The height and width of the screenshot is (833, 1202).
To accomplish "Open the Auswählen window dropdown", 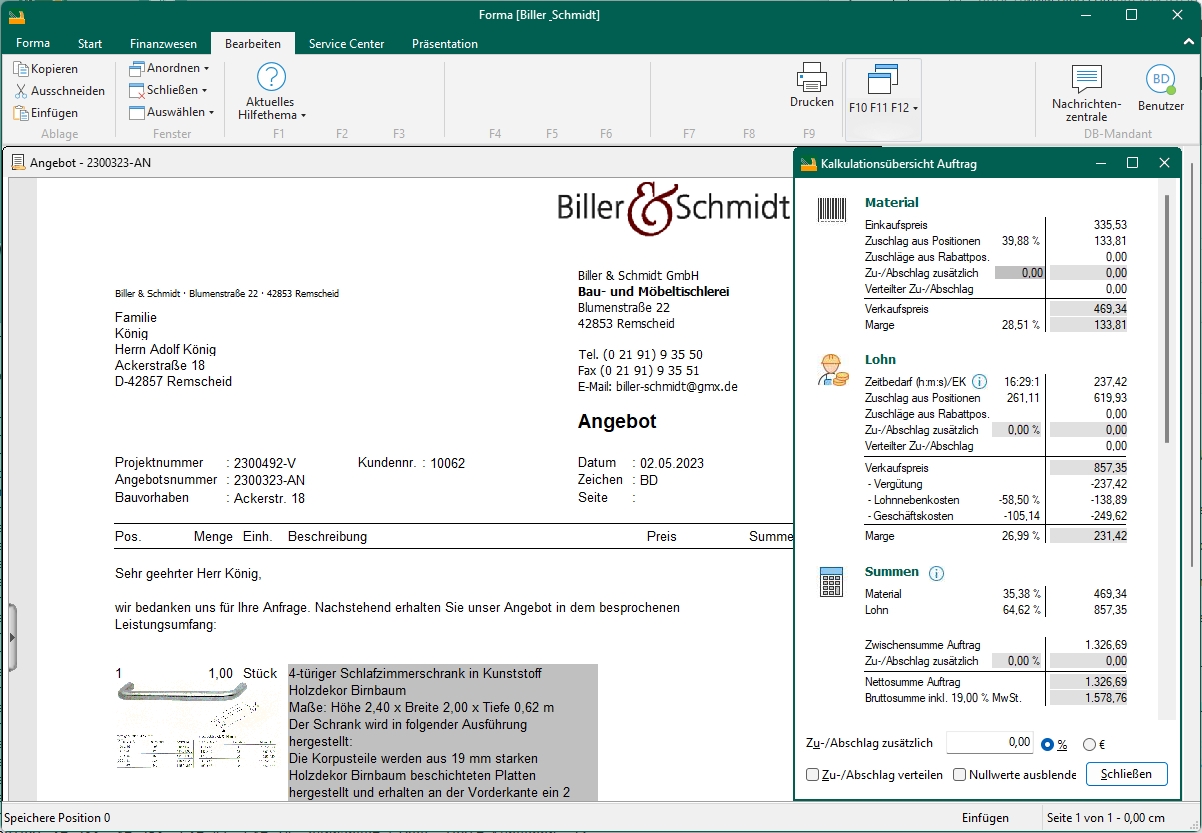I will [x=172, y=112].
